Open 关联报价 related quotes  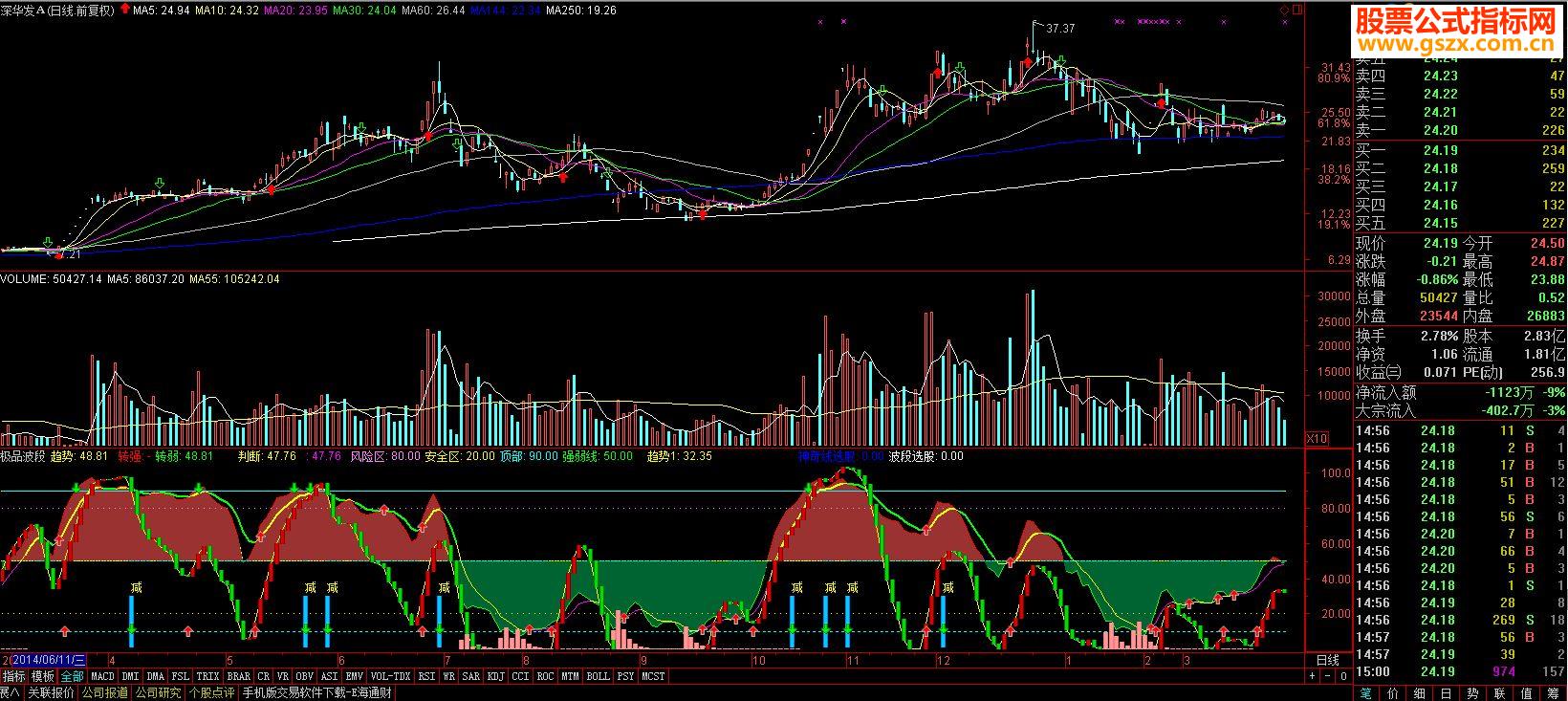[51, 693]
